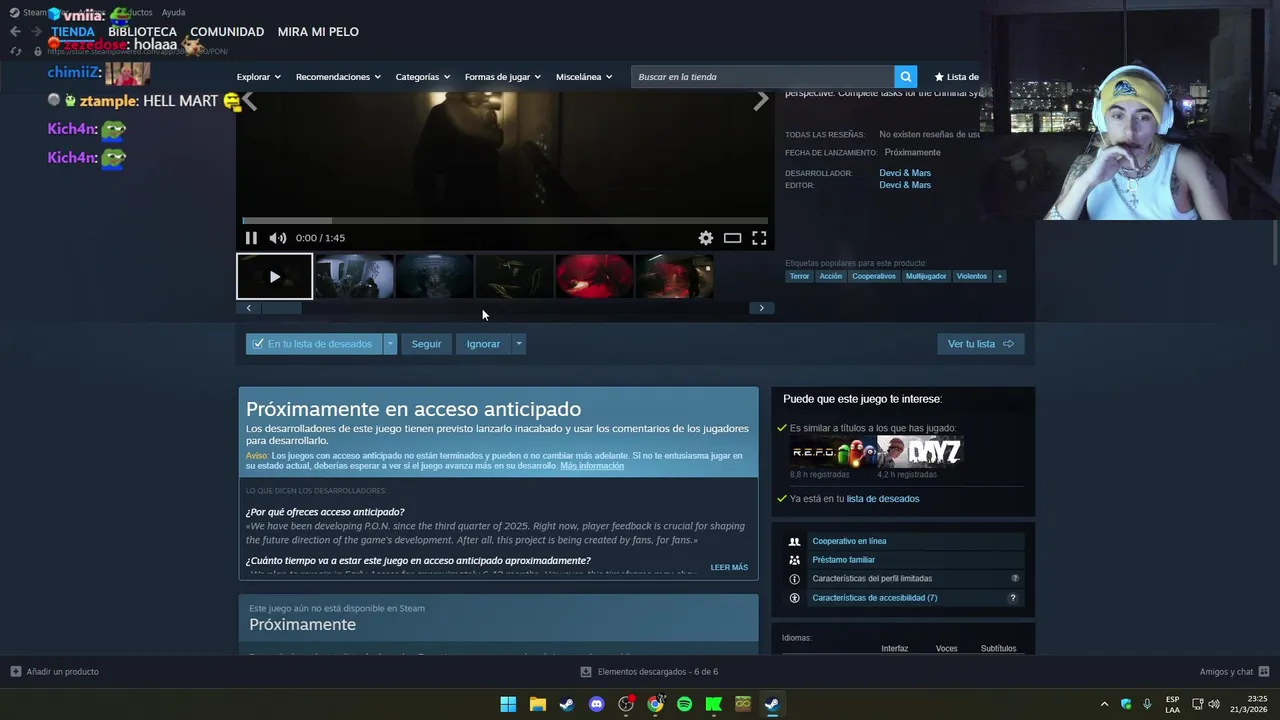The width and height of the screenshot is (1280, 720).
Task: Open the Más información link
Action: [x=592, y=466]
